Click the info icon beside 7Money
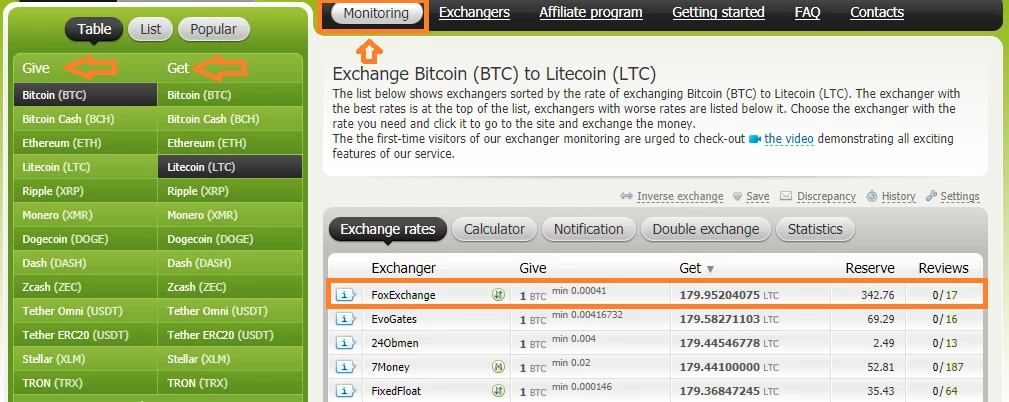 tap(346, 367)
